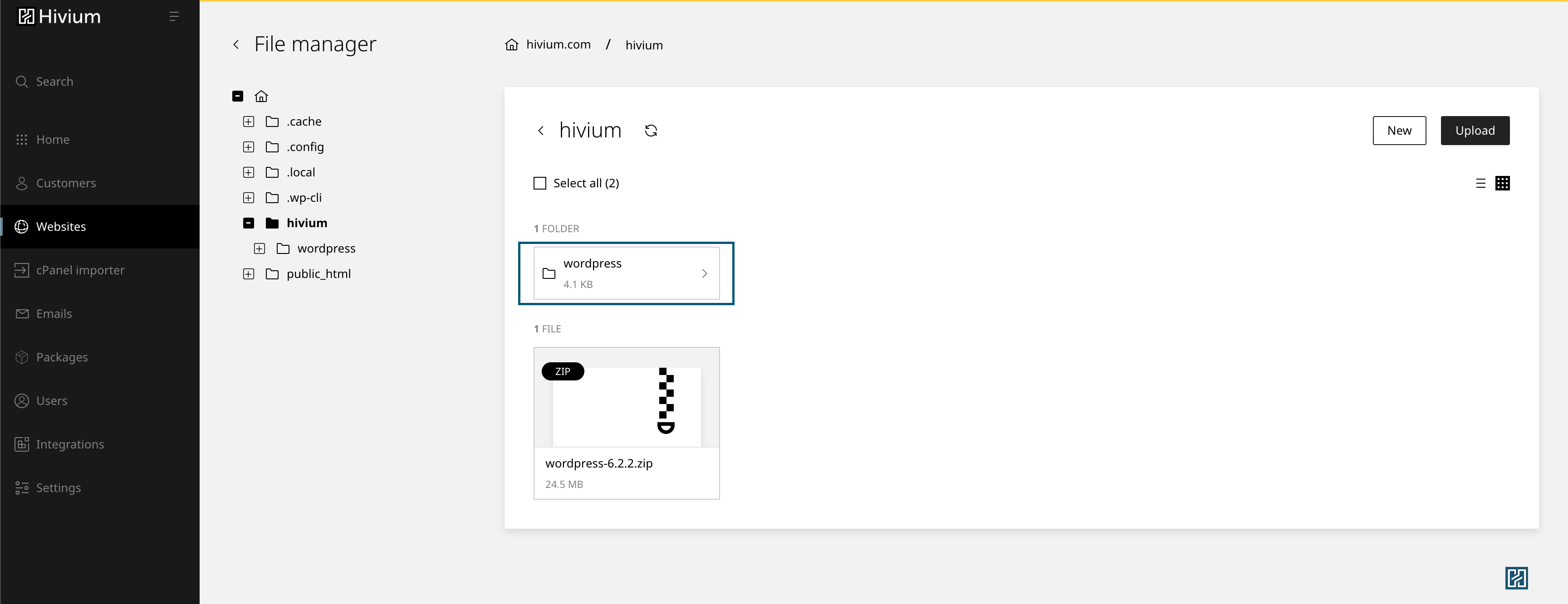The height and width of the screenshot is (604, 1568).
Task: Open the Customers menu item
Action: click(x=100, y=183)
